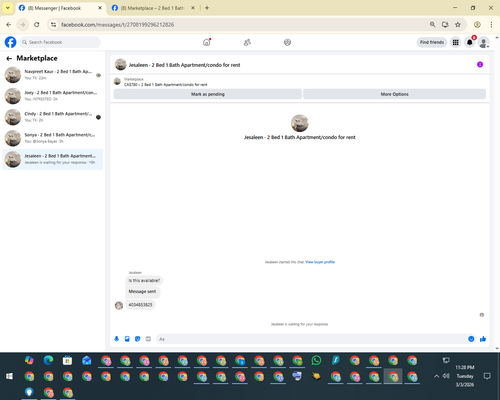The width and height of the screenshot is (500, 400).
Task: Show hidden system tray icons
Action: (x=436, y=376)
